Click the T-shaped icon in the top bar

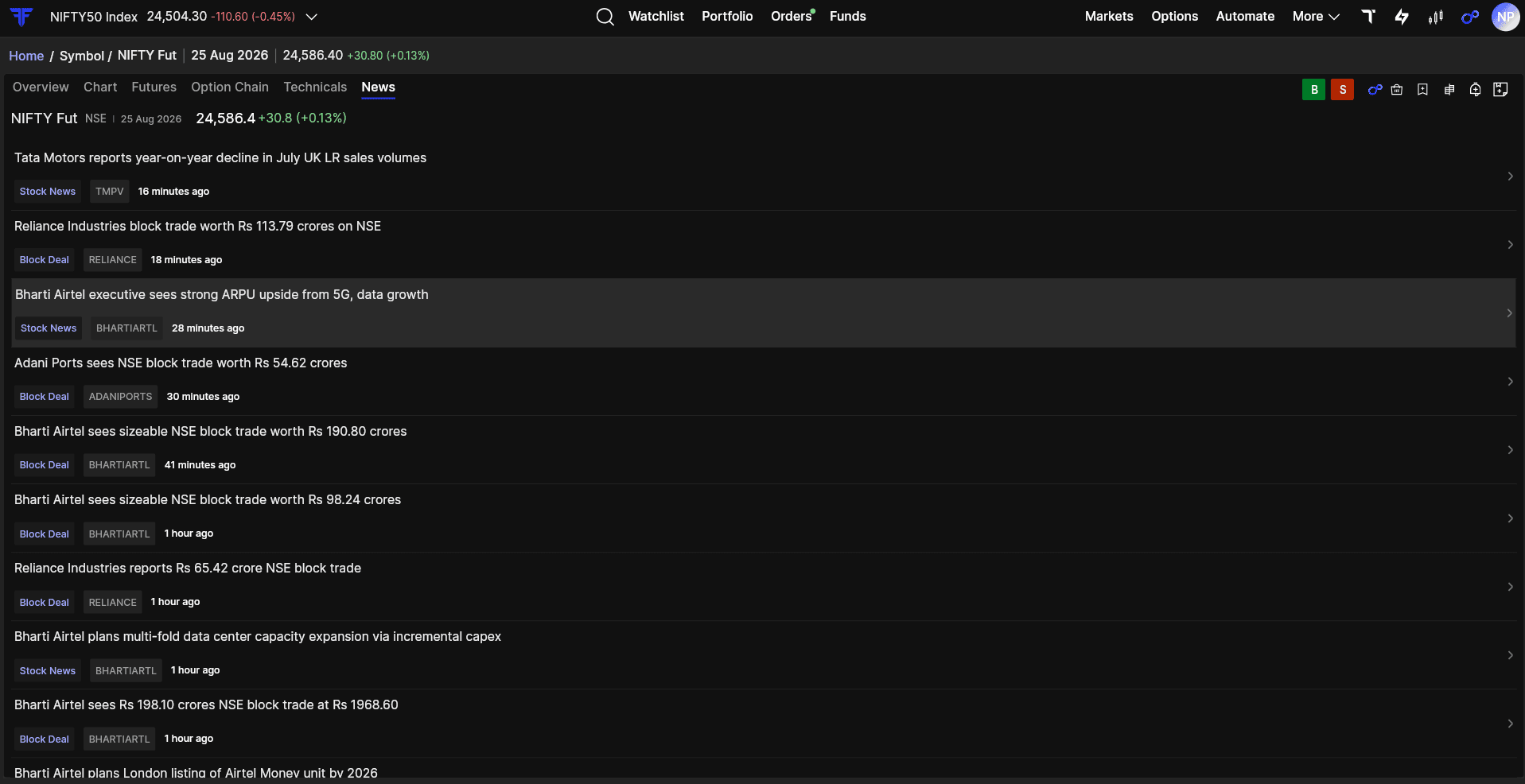pos(1368,16)
